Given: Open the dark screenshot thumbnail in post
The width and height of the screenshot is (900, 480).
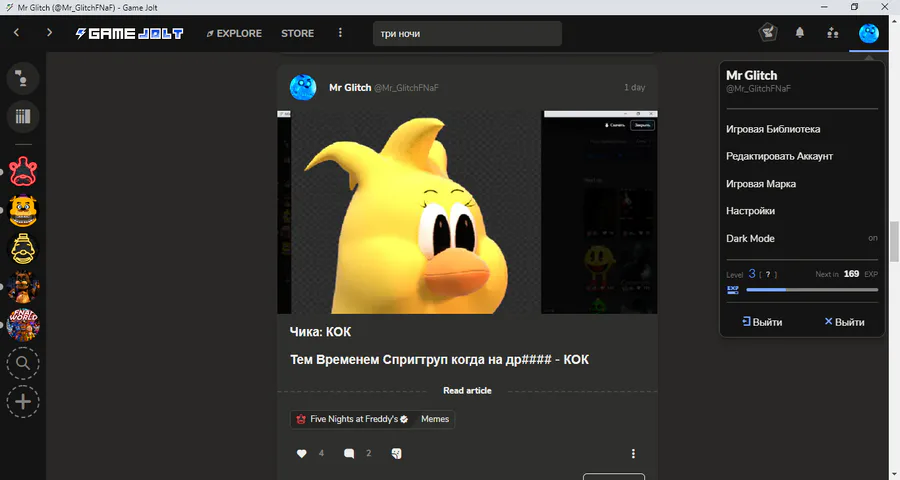Looking at the screenshot, I should pos(600,212).
